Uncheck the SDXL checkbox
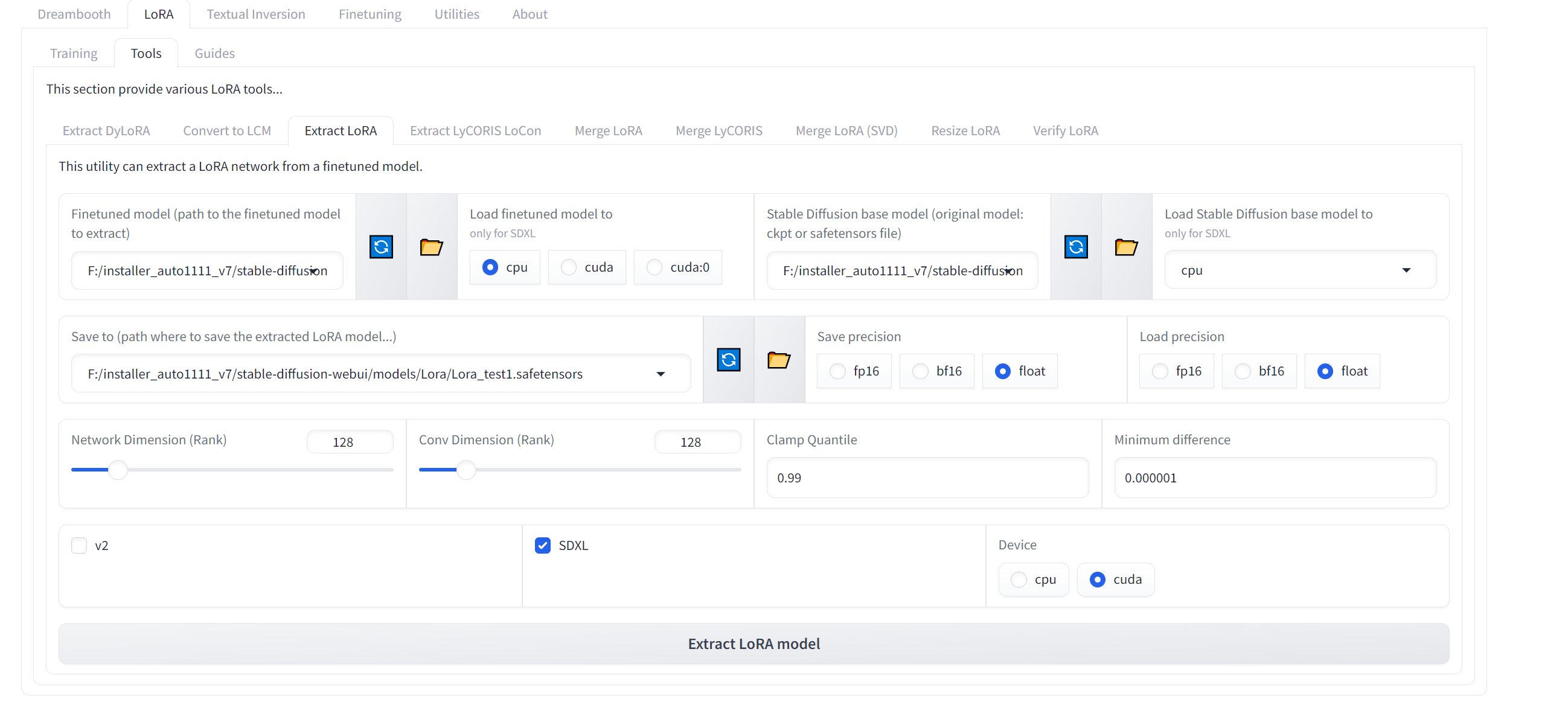Image resolution: width=1568 pixels, height=713 pixels. click(x=542, y=545)
